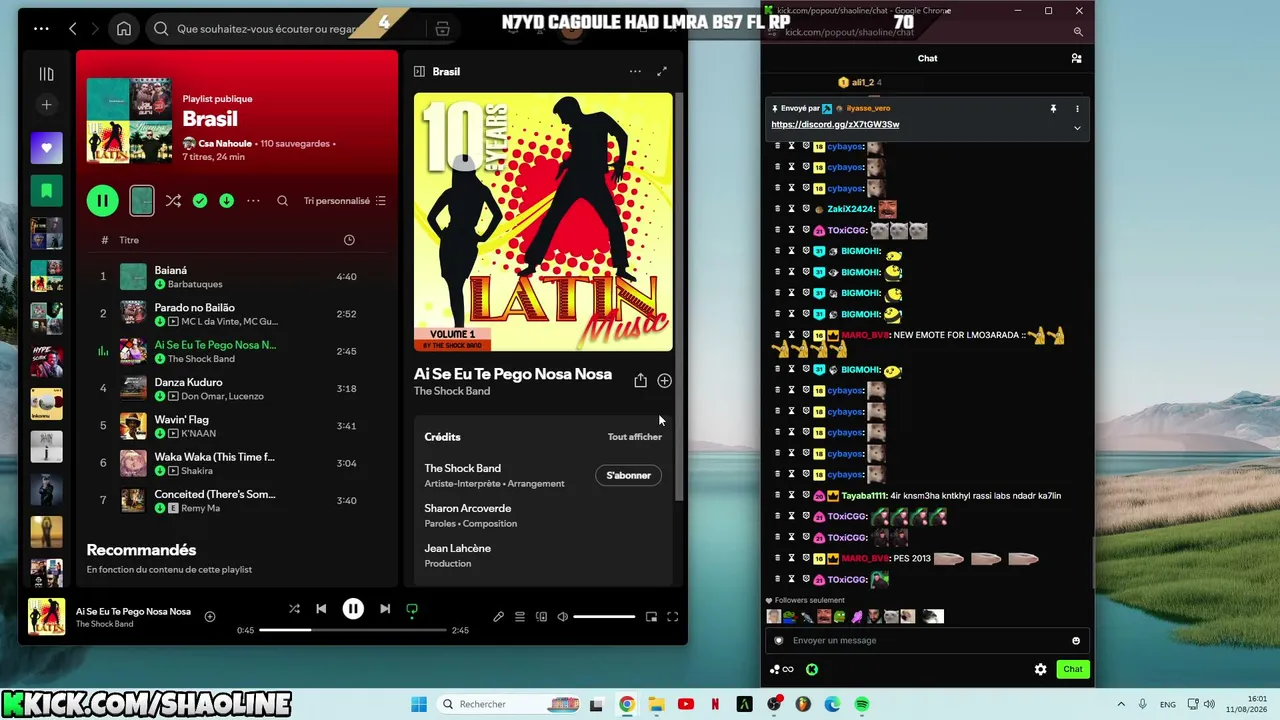
Task: Go to the Spotify Home page
Action: click(x=124, y=29)
